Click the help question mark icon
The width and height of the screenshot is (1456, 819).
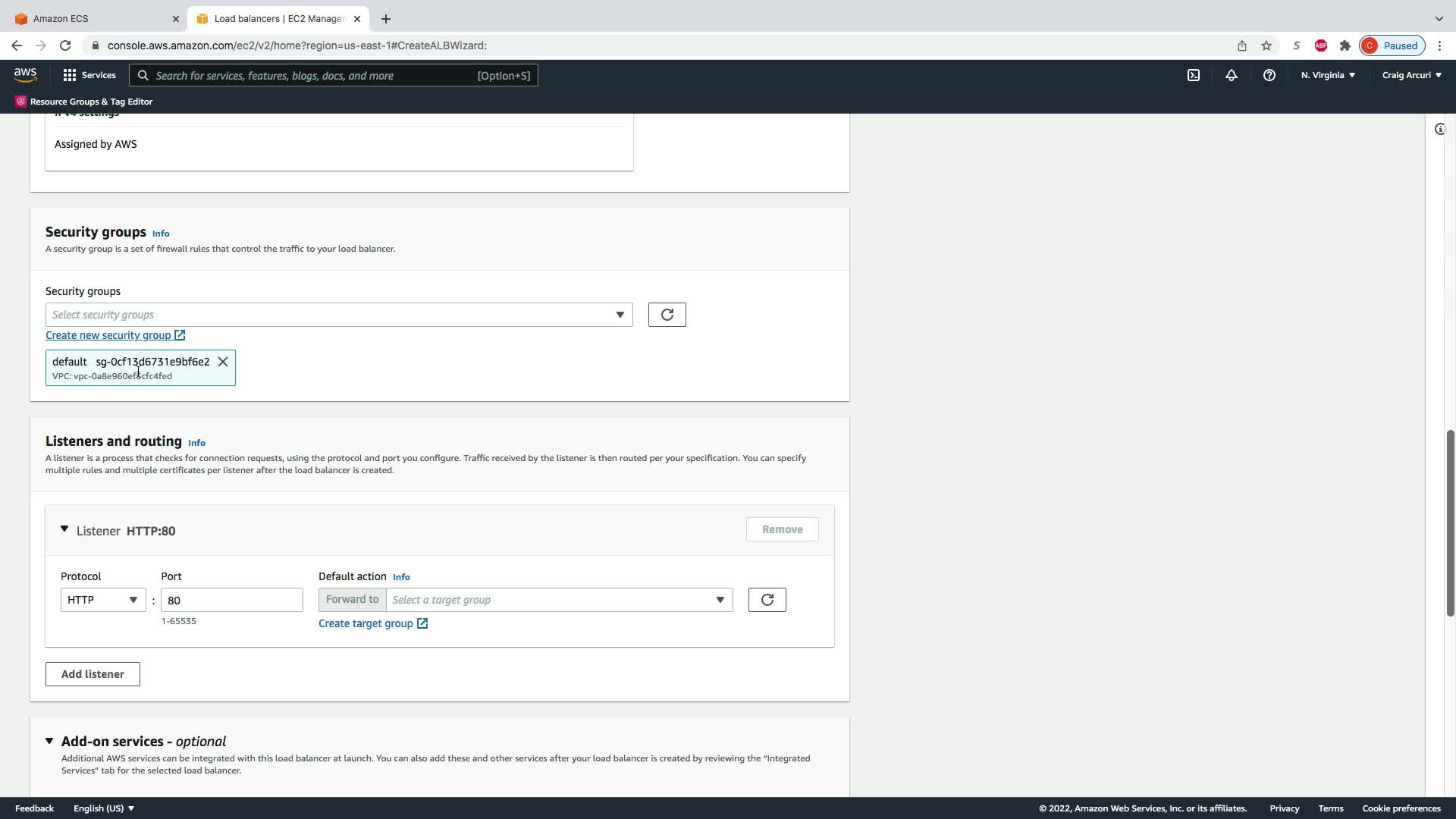tap(1269, 75)
